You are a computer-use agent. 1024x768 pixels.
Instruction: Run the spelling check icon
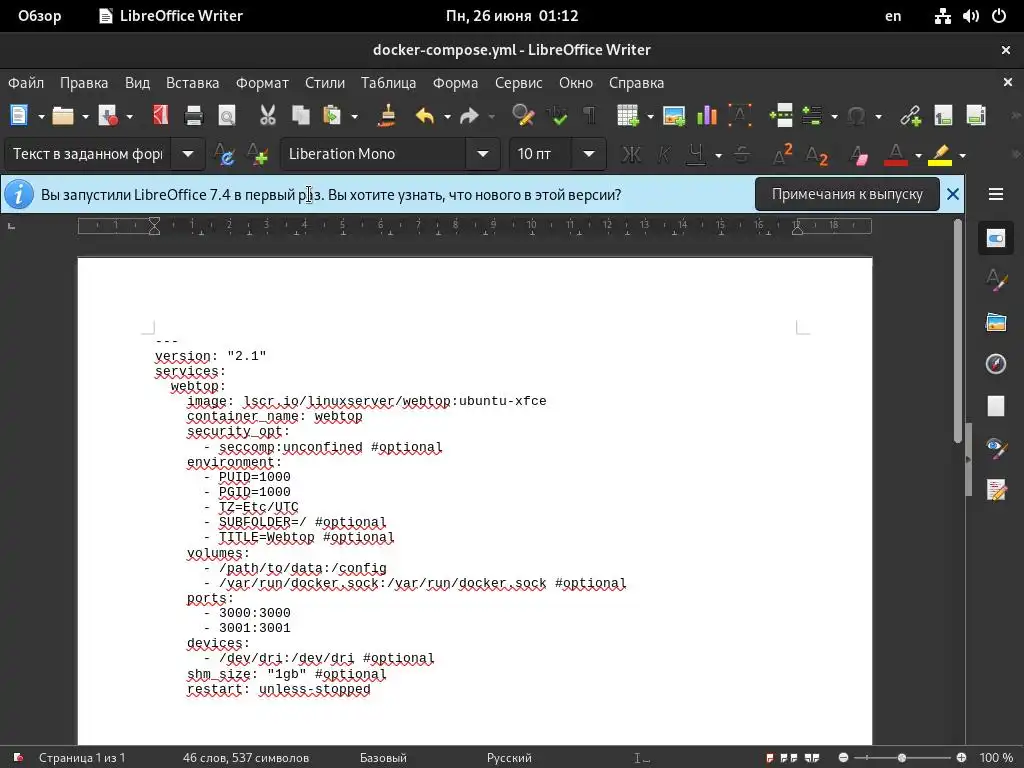coord(557,116)
